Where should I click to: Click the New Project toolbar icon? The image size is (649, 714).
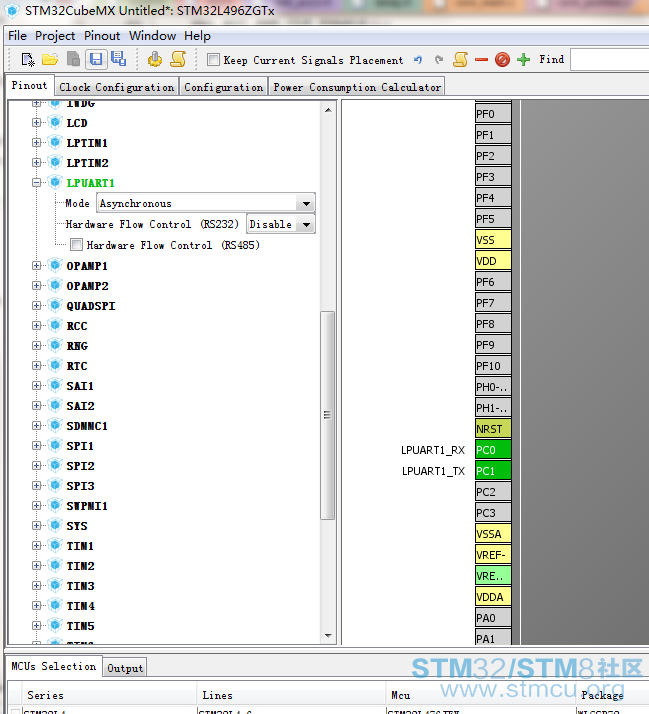coord(28,59)
